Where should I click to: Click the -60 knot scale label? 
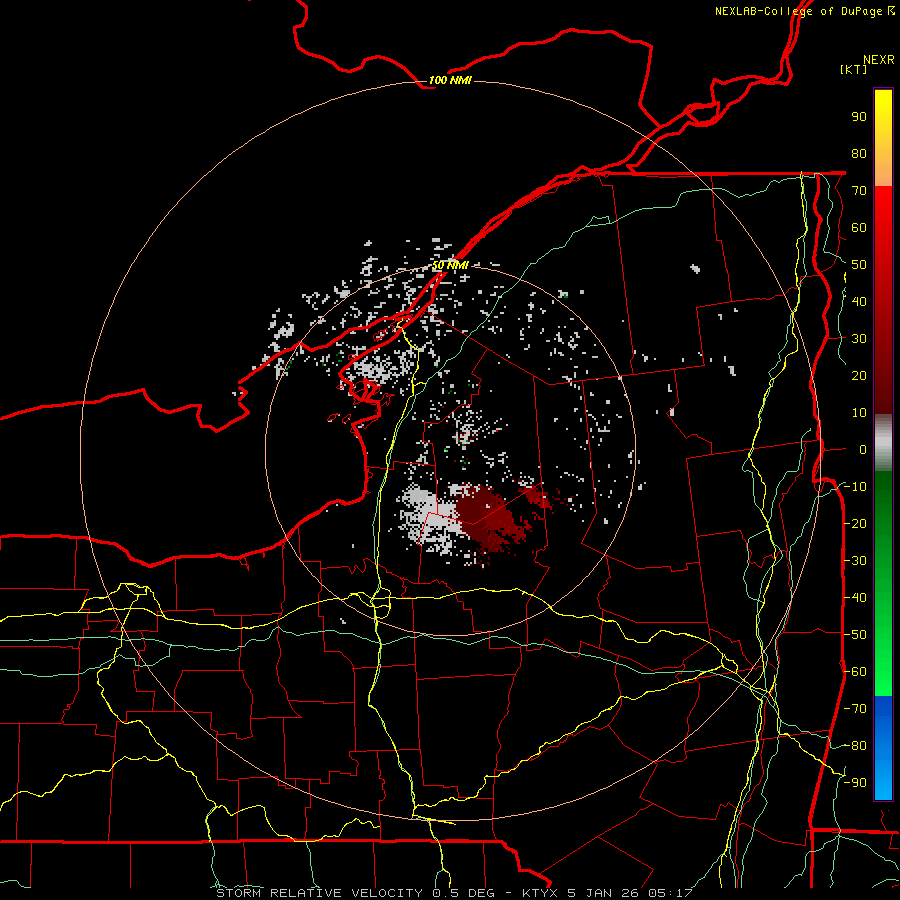[855, 672]
